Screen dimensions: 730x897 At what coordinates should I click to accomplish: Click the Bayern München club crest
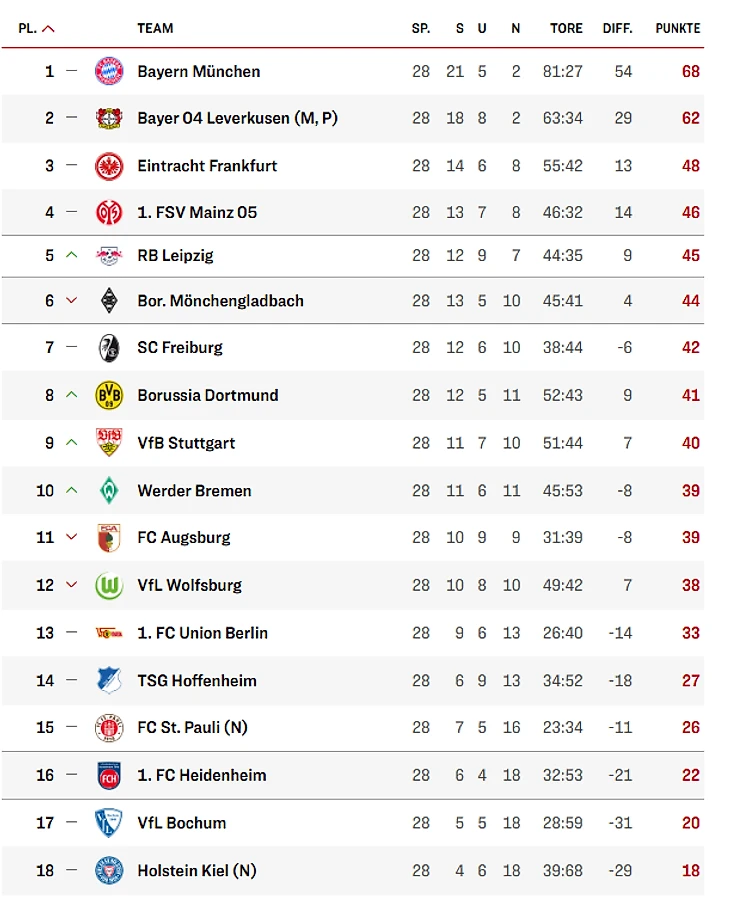point(109,72)
